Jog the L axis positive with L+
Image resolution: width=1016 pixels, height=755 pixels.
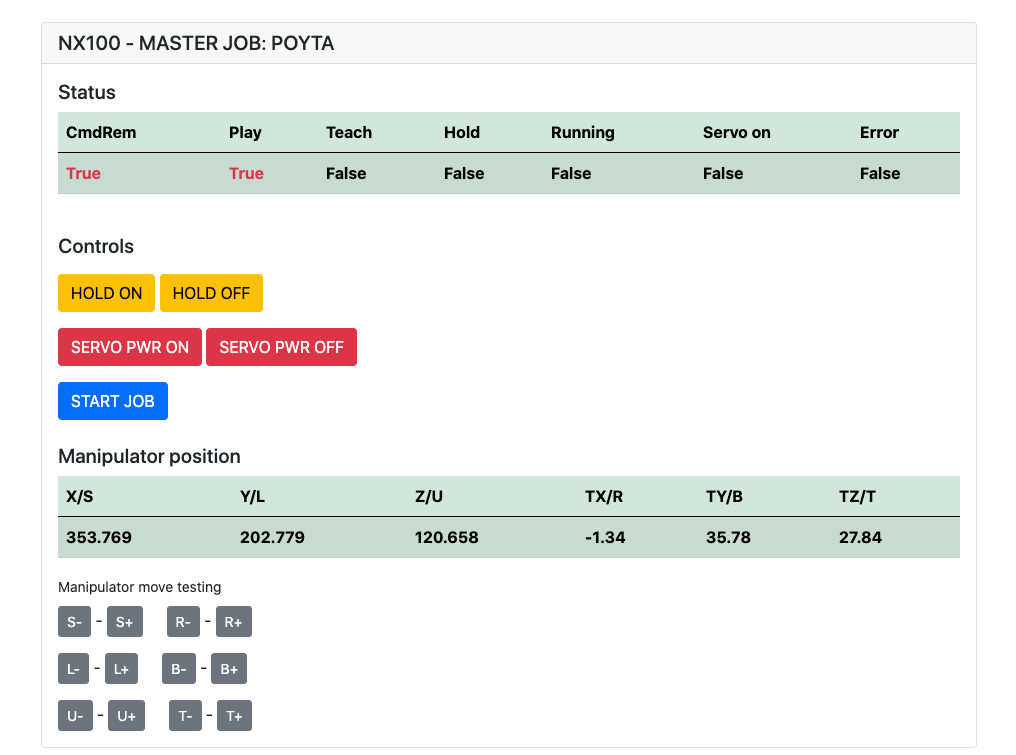pyautogui.click(x=121, y=668)
